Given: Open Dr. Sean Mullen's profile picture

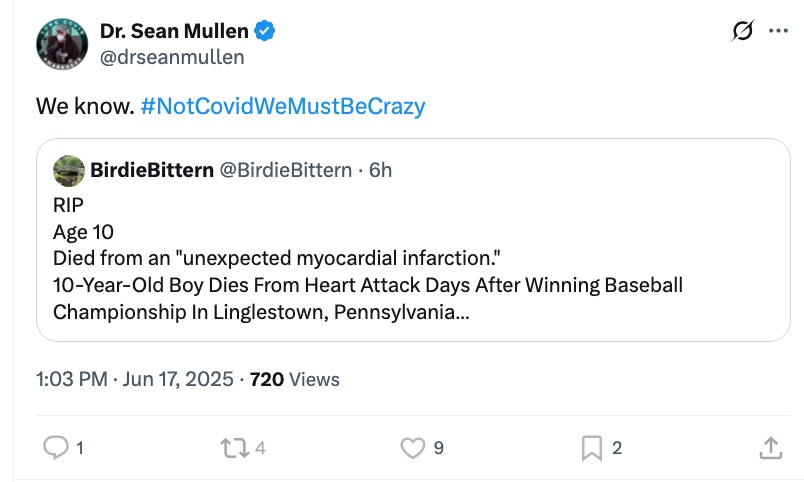Looking at the screenshot, I should [x=63, y=45].
